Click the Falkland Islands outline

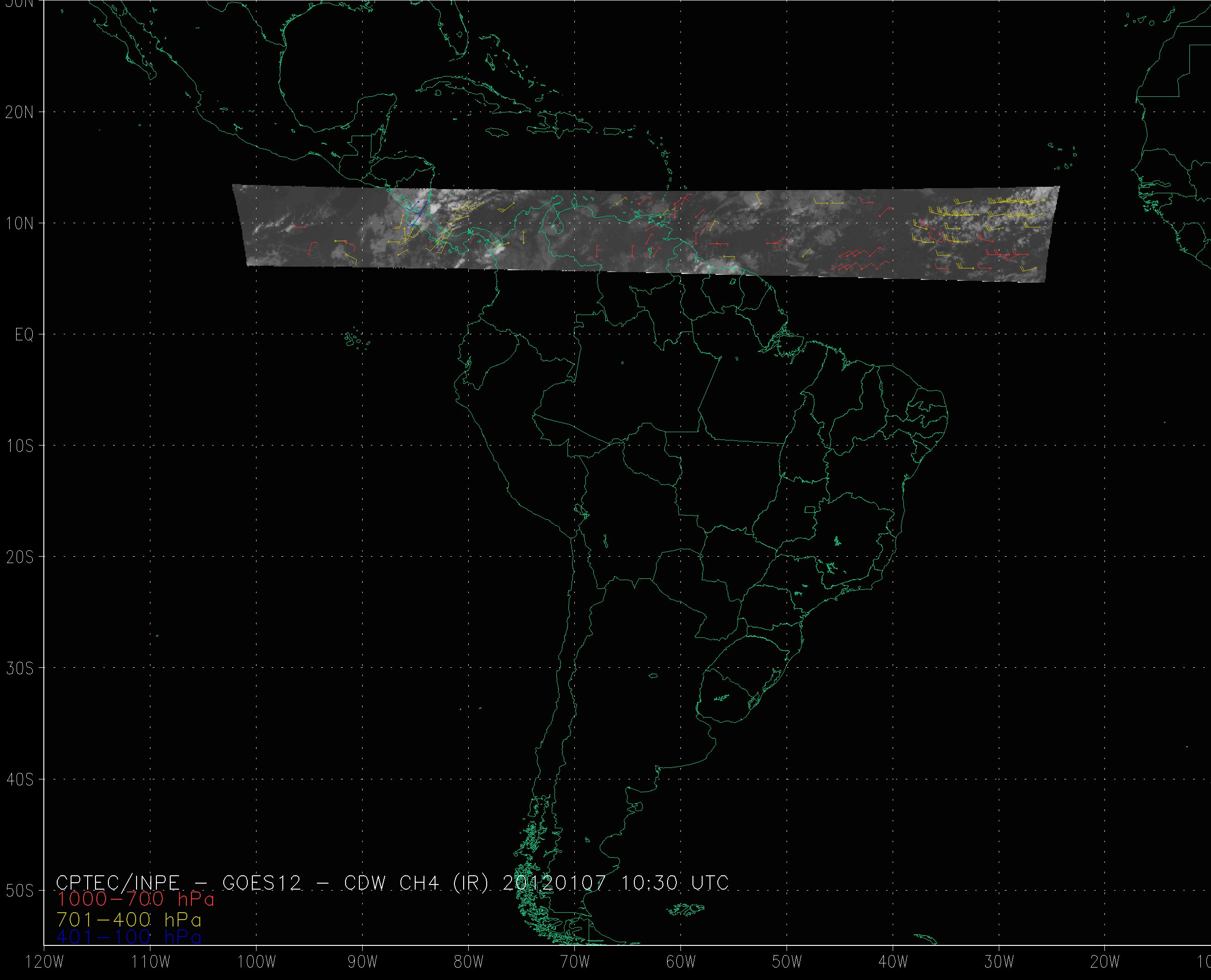[x=686, y=909]
